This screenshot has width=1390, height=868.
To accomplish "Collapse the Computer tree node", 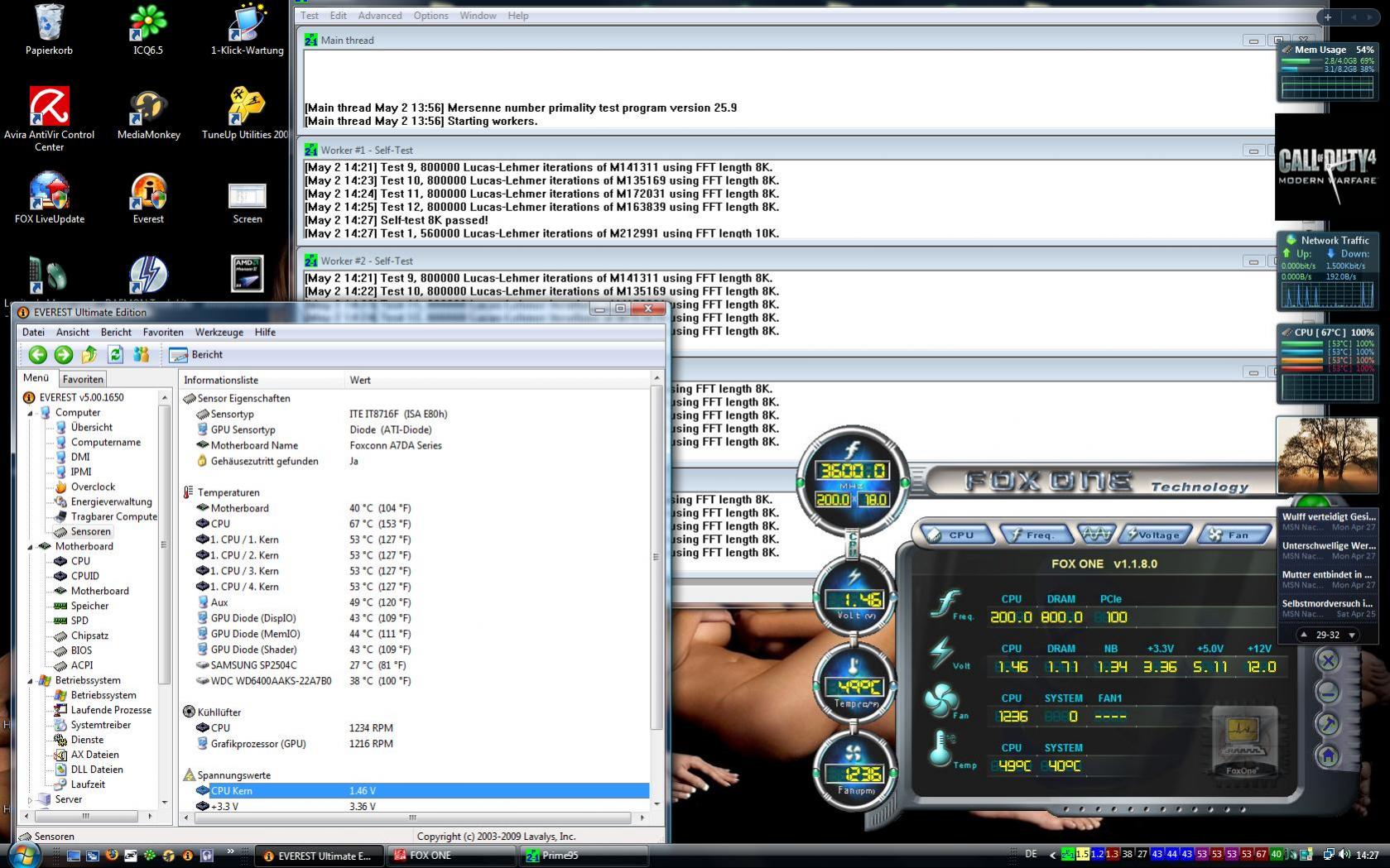I will (31, 413).
